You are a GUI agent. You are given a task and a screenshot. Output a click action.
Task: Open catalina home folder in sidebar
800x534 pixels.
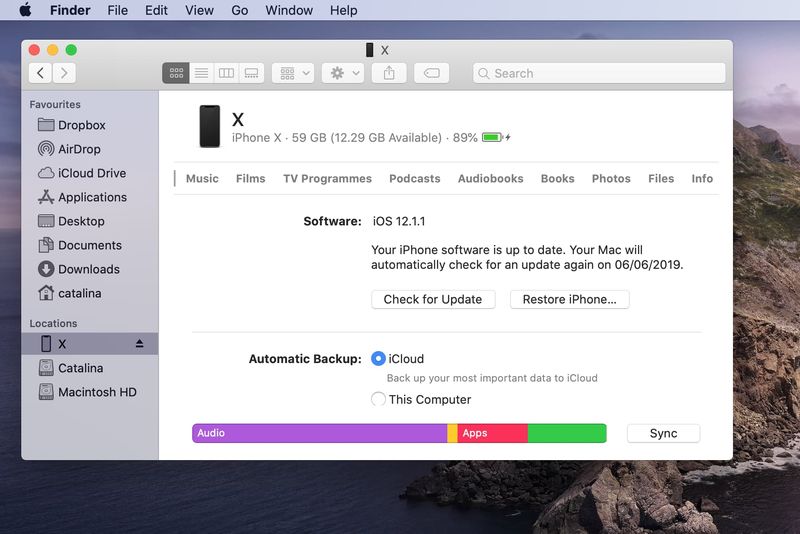click(90, 293)
